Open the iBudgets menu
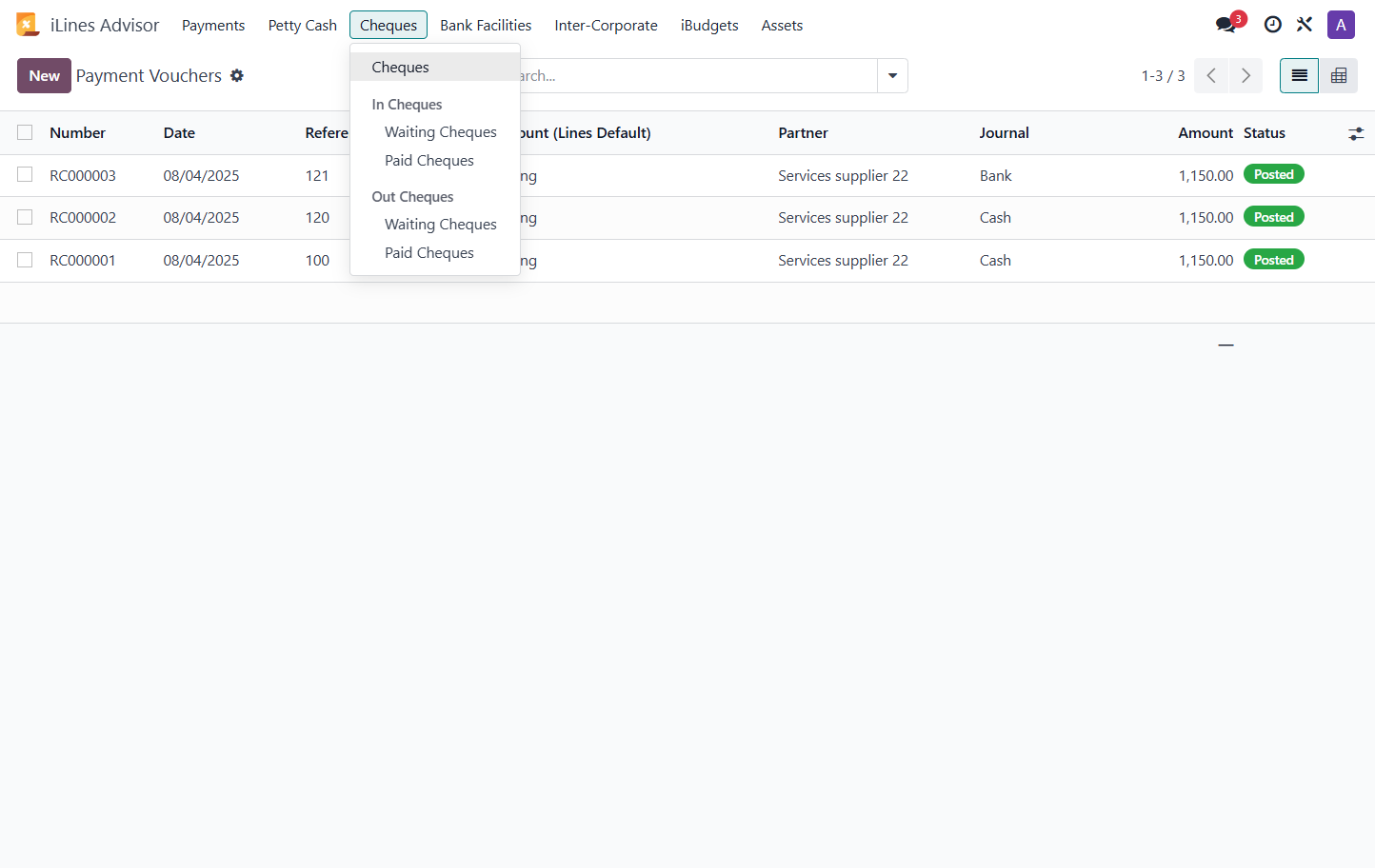1375x868 pixels. (709, 26)
